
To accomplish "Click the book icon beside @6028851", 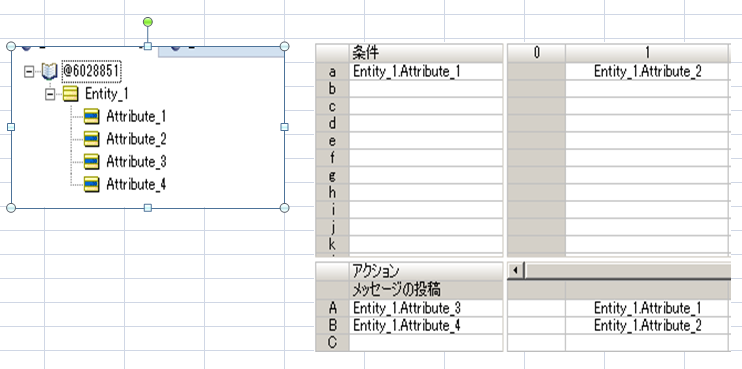I will (50, 71).
